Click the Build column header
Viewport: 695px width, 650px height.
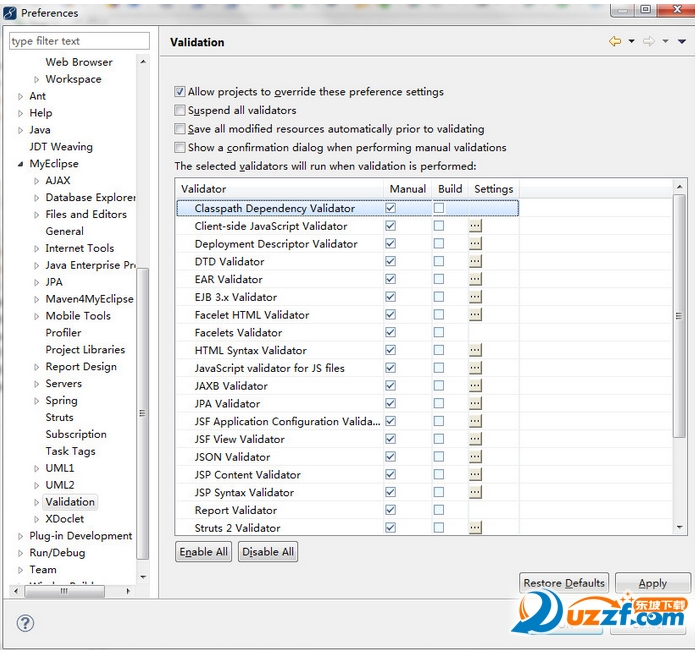coord(450,189)
